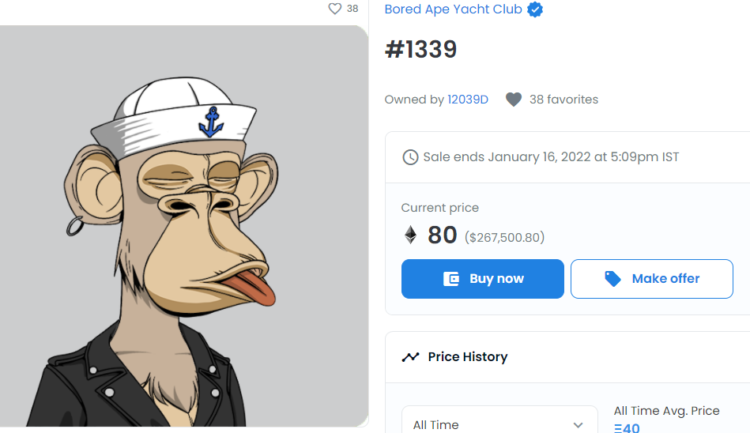Screen dimensions: 750x433
Task: Click the 38 favorites count text
Action: (564, 99)
